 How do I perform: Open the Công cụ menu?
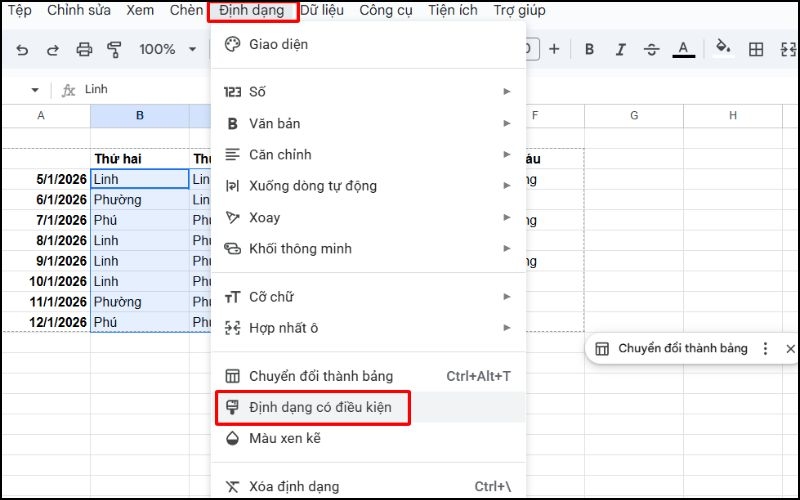click(386, 11)
